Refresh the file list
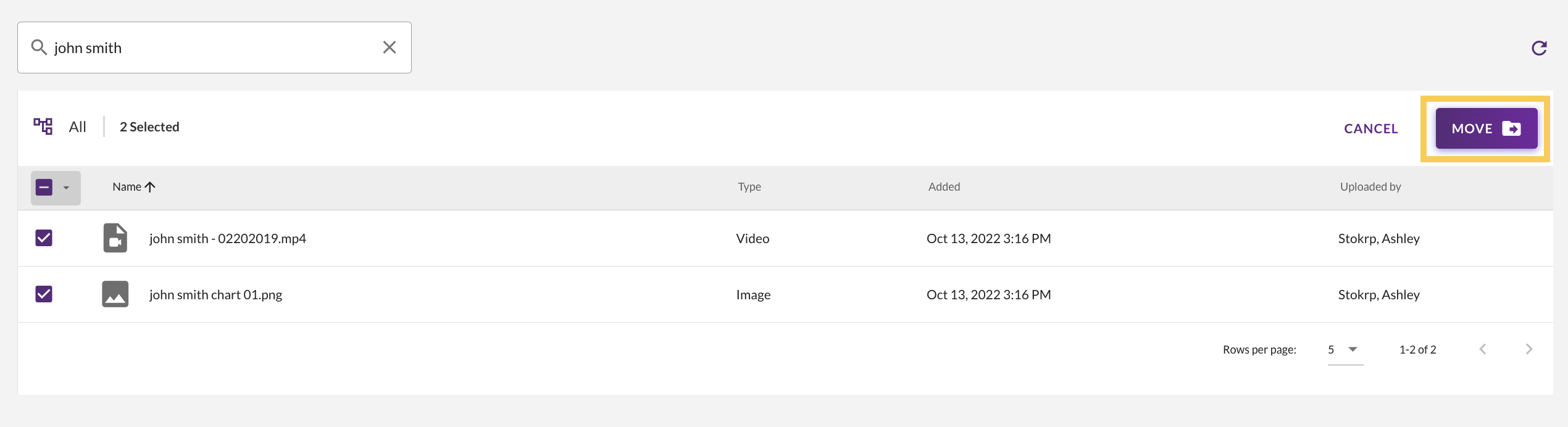The height and width of the screenshot is (427, 1568). 1539,48
